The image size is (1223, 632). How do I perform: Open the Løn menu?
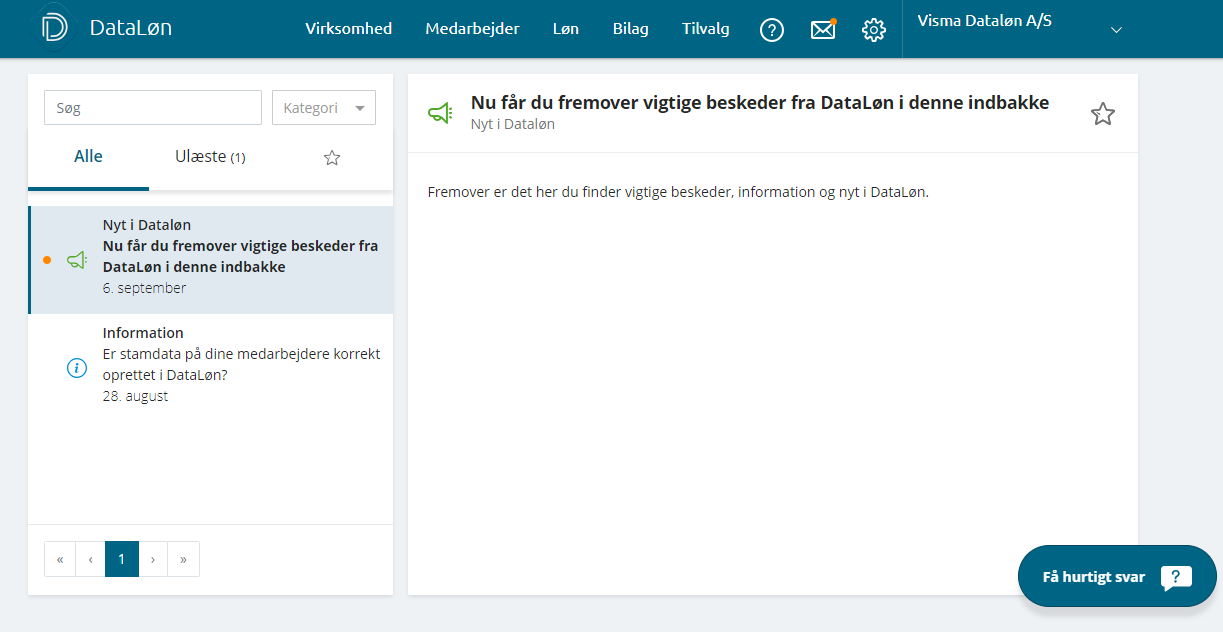pos(566,29)
